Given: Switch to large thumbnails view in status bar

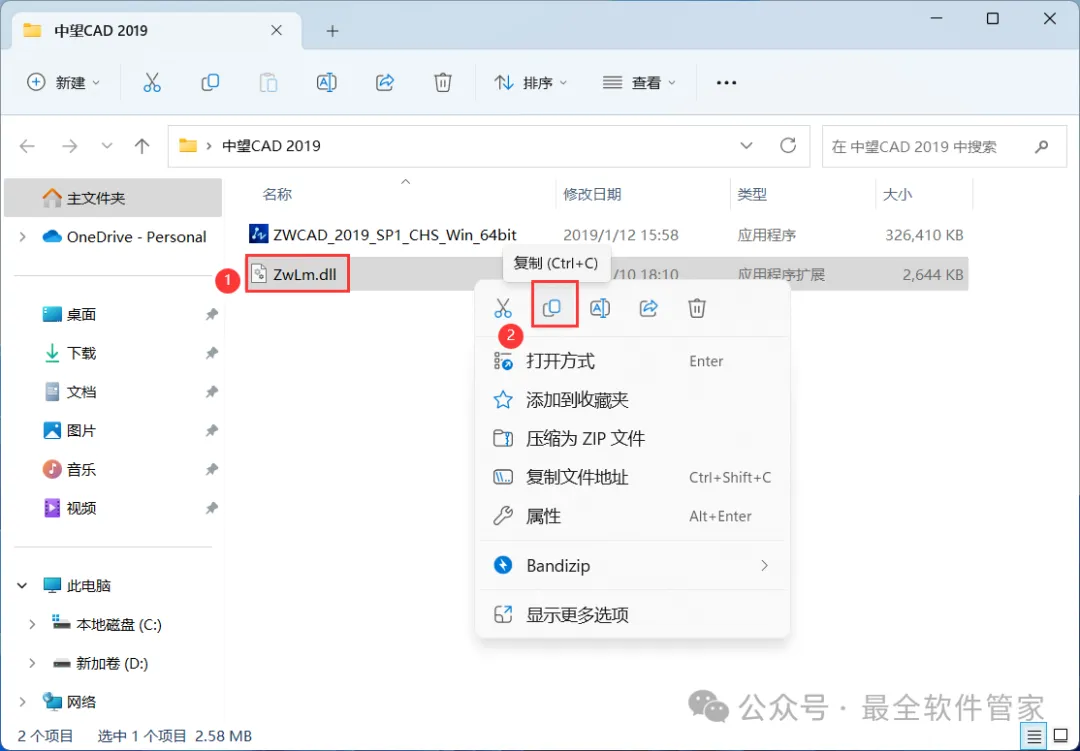Looking at the screenshot, I should tap(1061, 737).
